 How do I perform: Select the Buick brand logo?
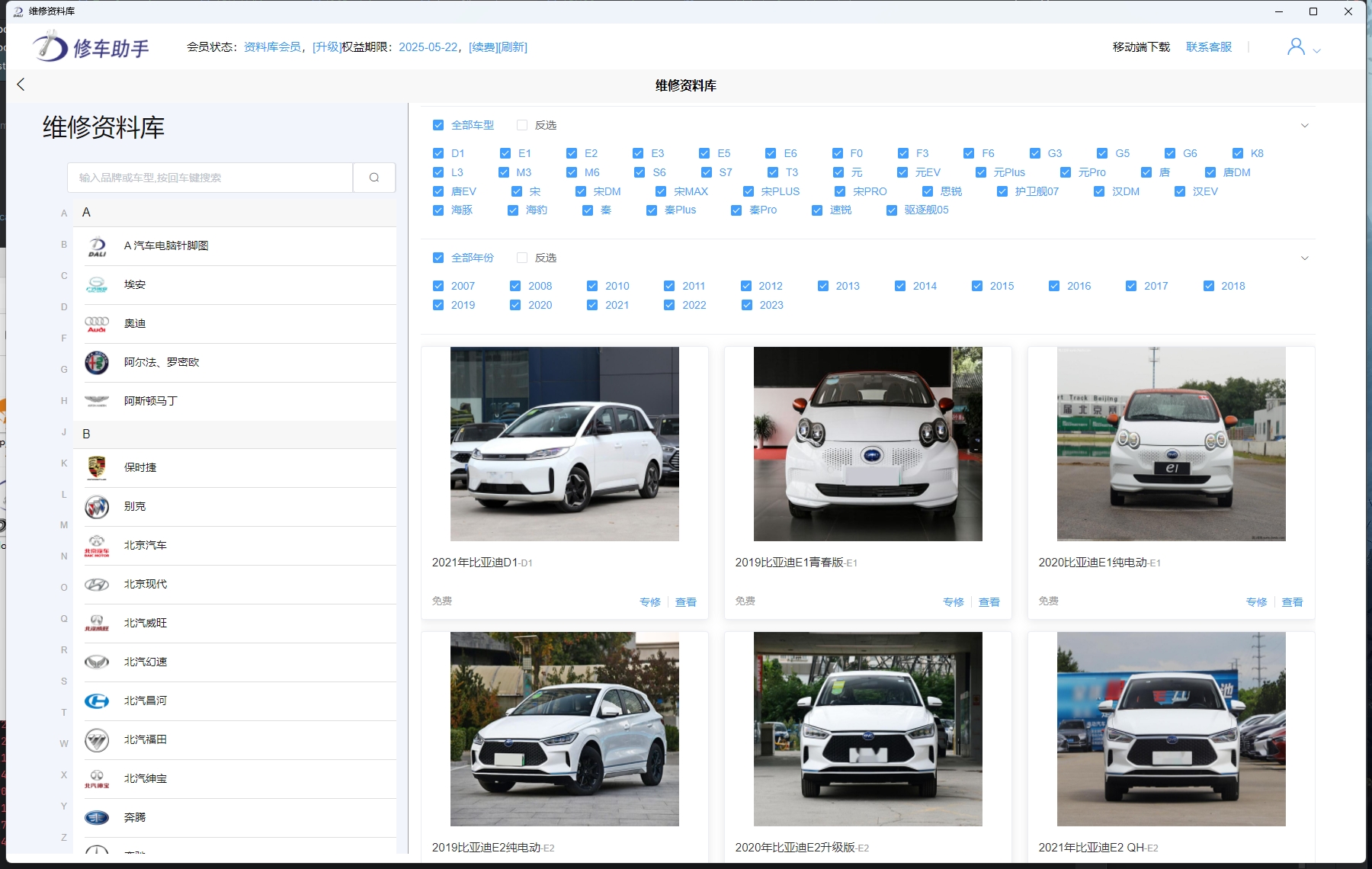coord(97,507)
